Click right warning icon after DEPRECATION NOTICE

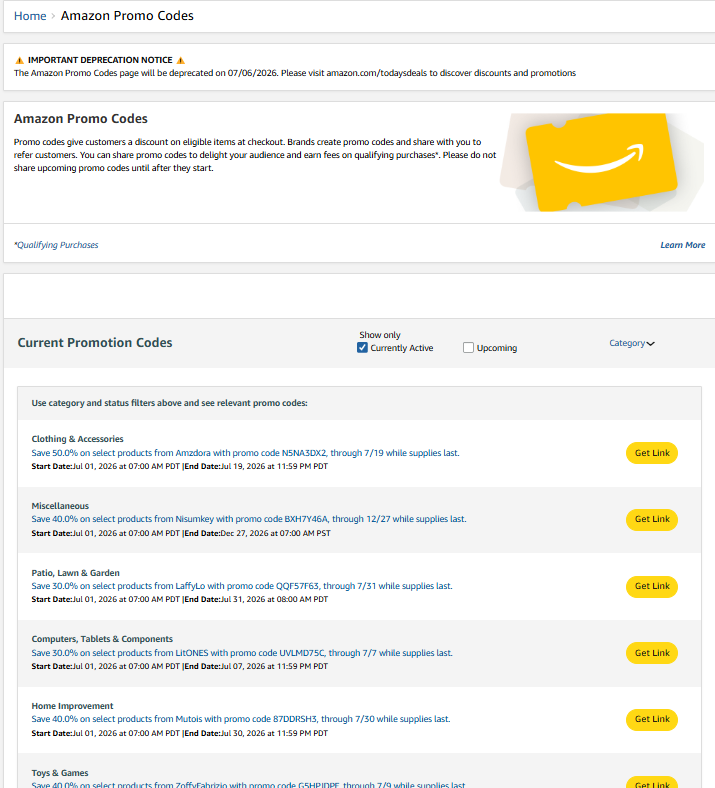[181, 60]
